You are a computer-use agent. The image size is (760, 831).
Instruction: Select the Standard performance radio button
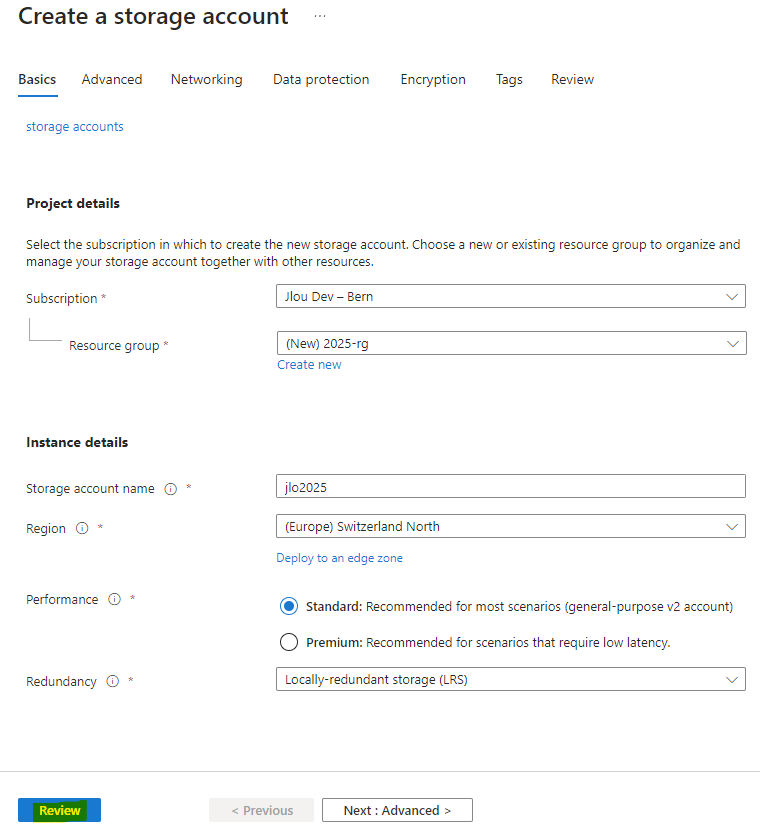coord(289,606)
